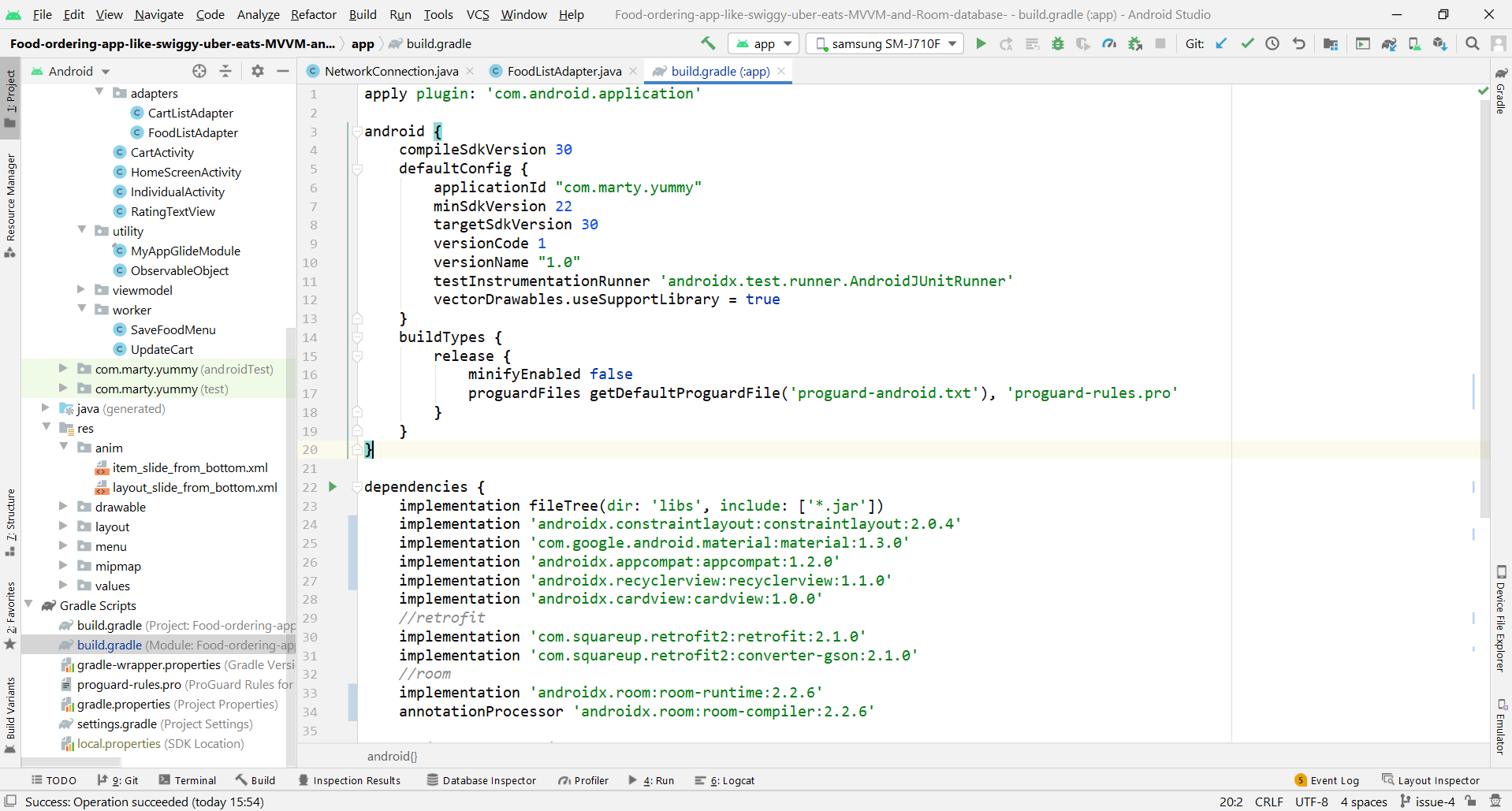The width and height of the screenshot is (1512, 811).
Task: Click the Make Project hammer icon
Action: 708,43
